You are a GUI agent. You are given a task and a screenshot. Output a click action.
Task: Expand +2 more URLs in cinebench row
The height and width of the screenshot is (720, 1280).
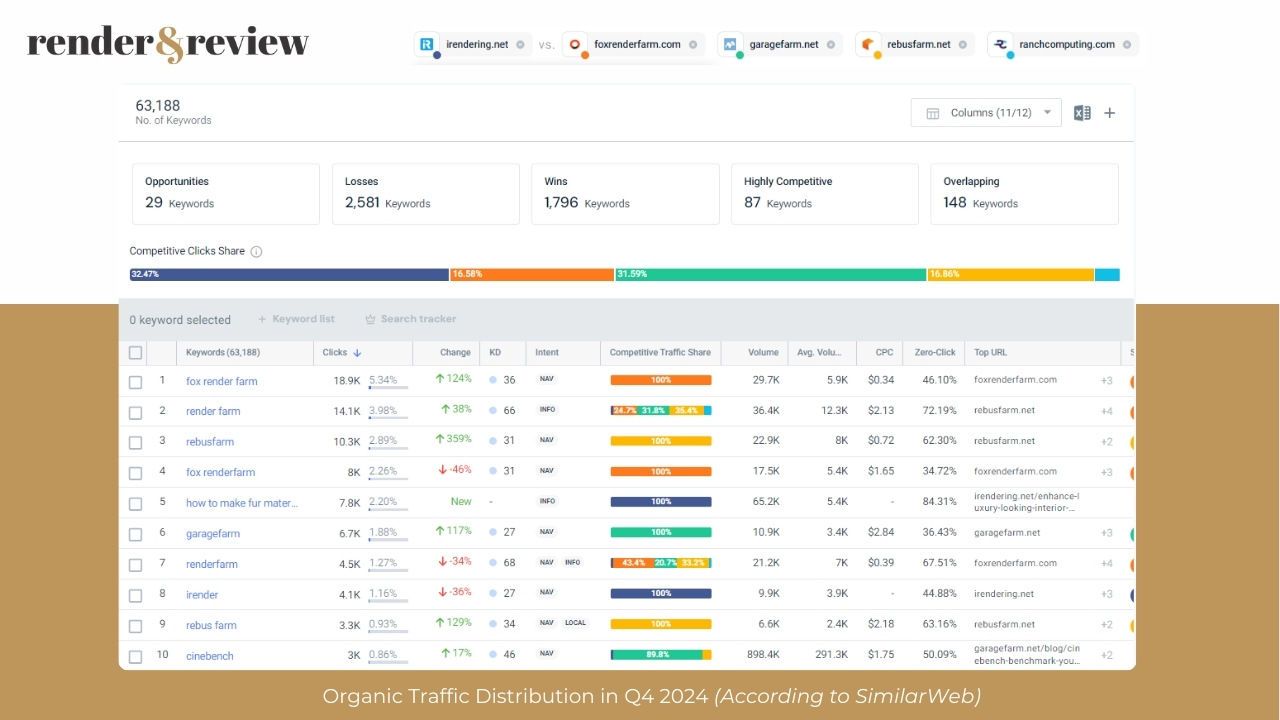[x=1107, y=656]
